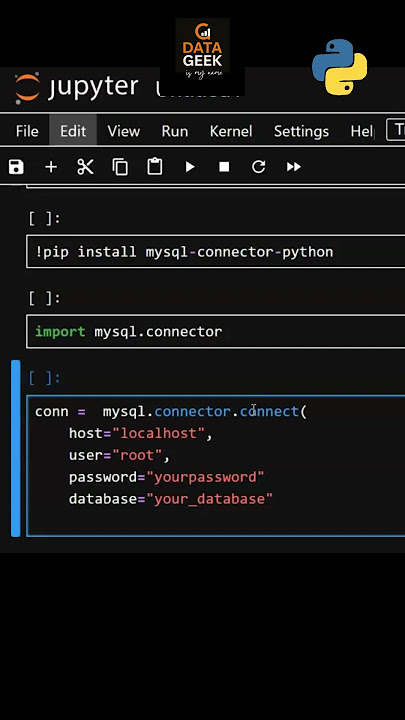
Task: Open the Kernel menu
Action: click(x=231, y=131)
